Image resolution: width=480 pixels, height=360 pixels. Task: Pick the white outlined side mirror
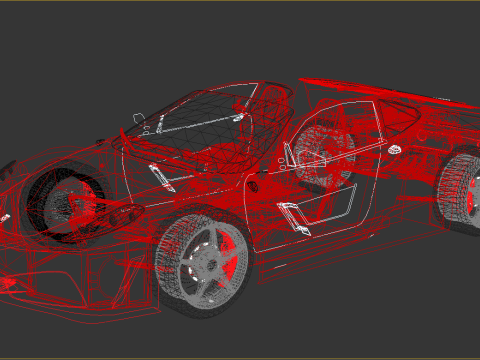coord(139,118)
